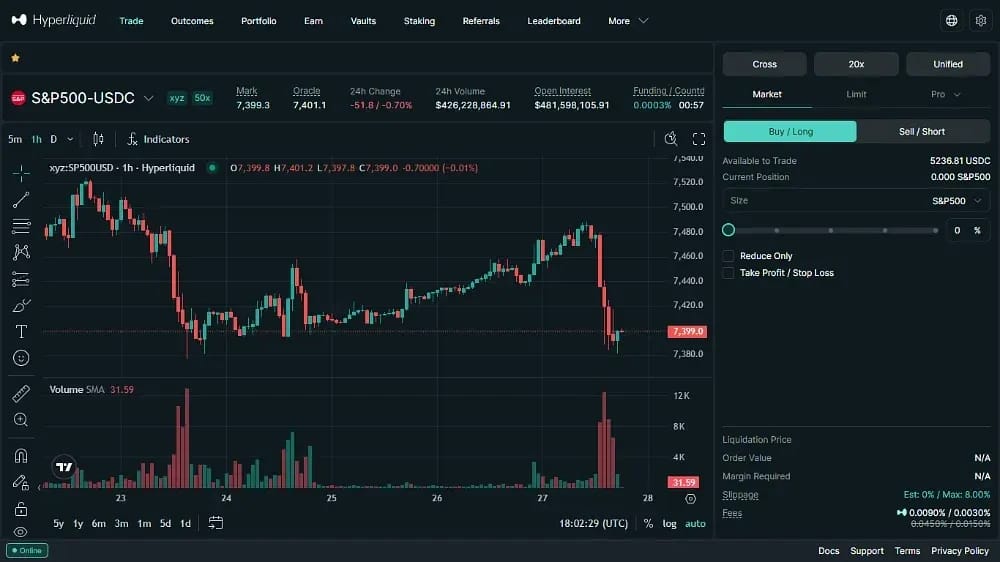Open the go-to-date calendar icon

(216, 523)
